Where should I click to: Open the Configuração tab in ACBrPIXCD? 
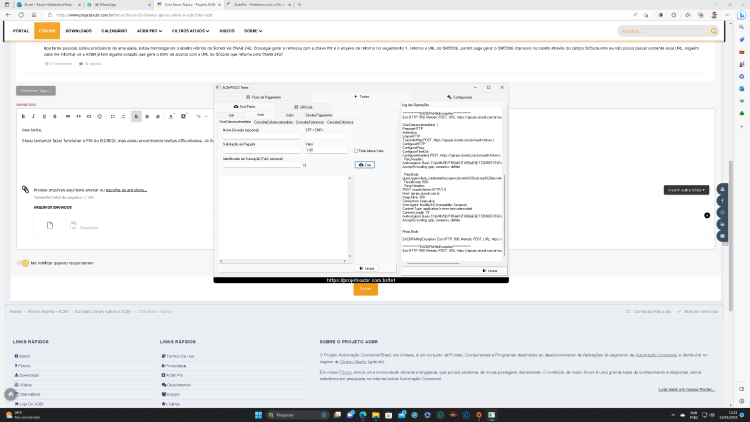(459, 97)
